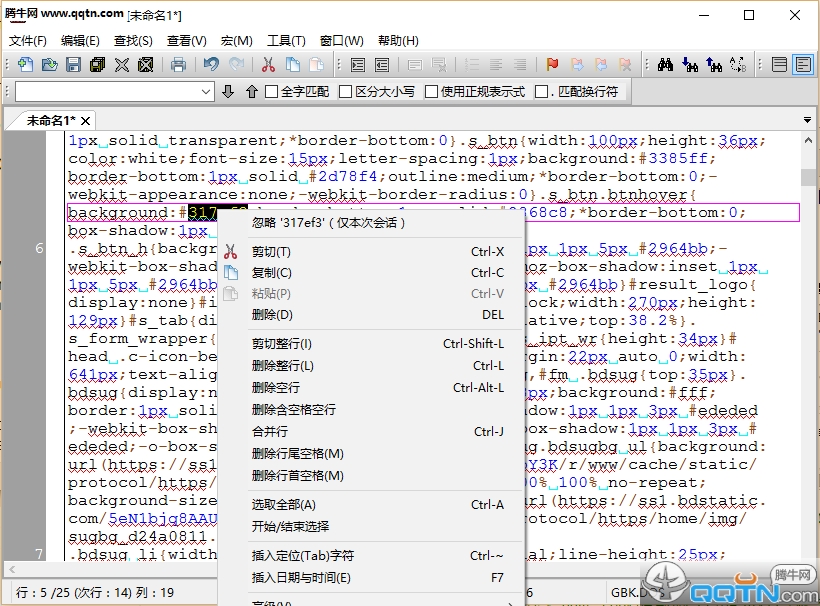Image resolution: width=820 pixels, height=606 pixels.
Task: Click the save file toolbar icon
Action: click(73, 65)
